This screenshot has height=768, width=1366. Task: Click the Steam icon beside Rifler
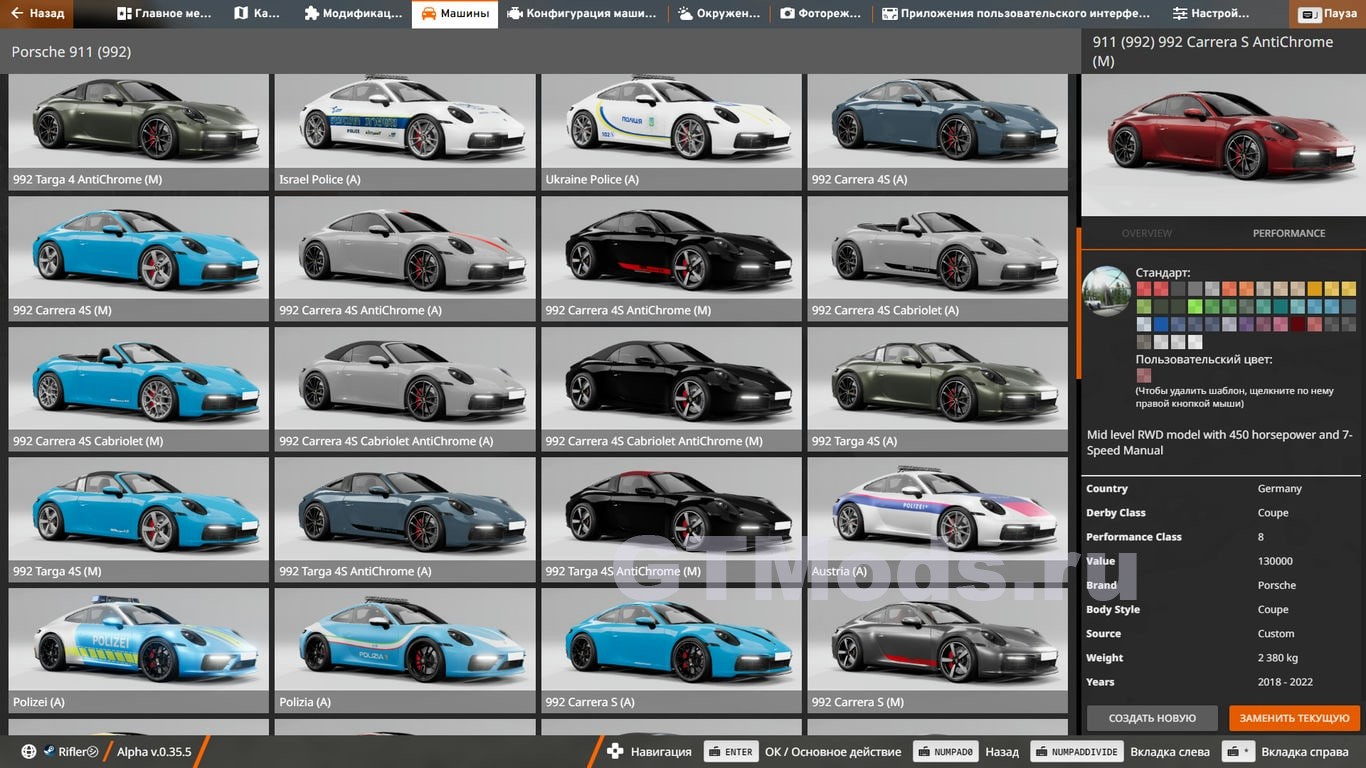coord(48,752)
